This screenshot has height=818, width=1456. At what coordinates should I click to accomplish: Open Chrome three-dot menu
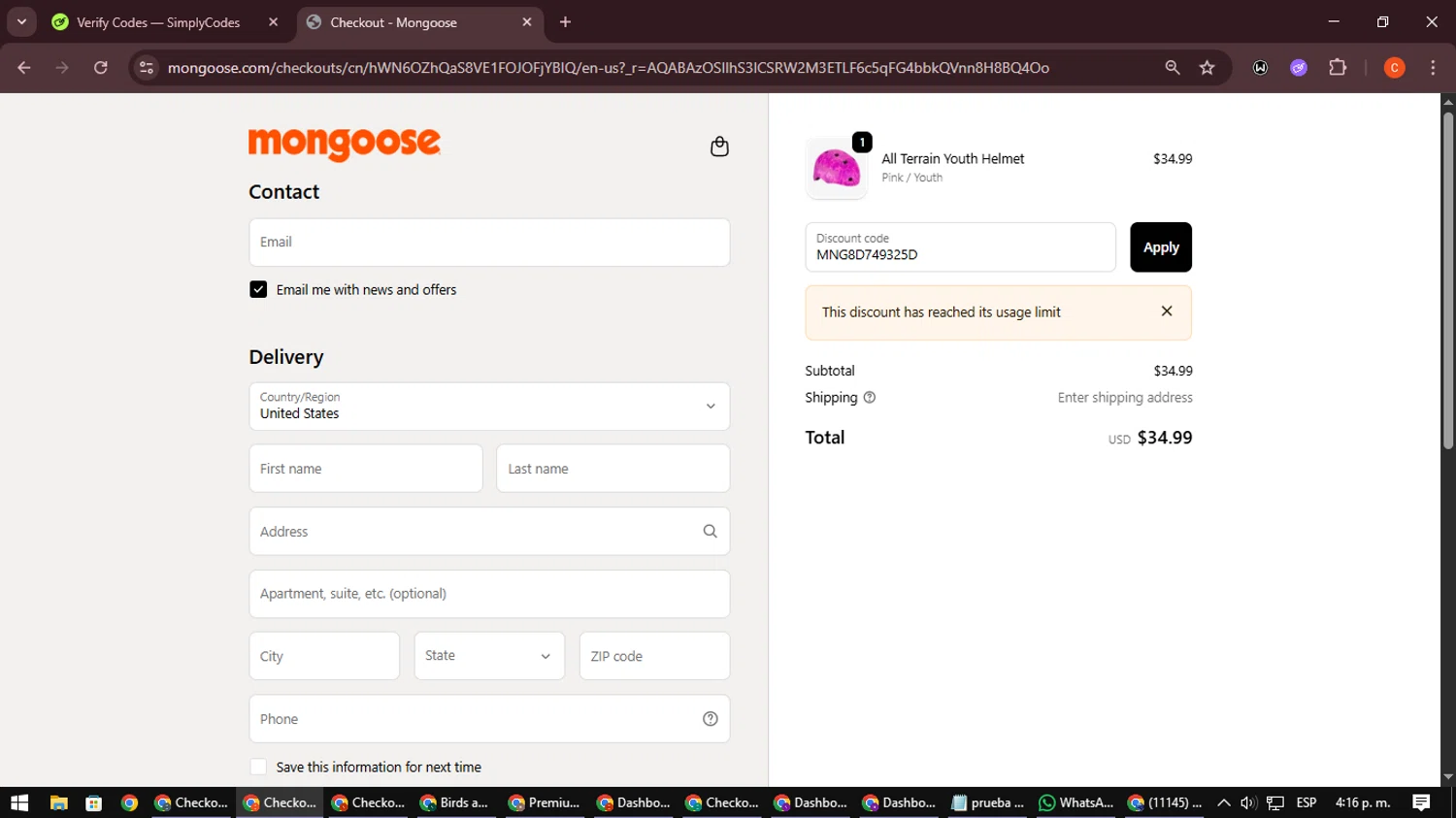click(x=1433, y=68)
